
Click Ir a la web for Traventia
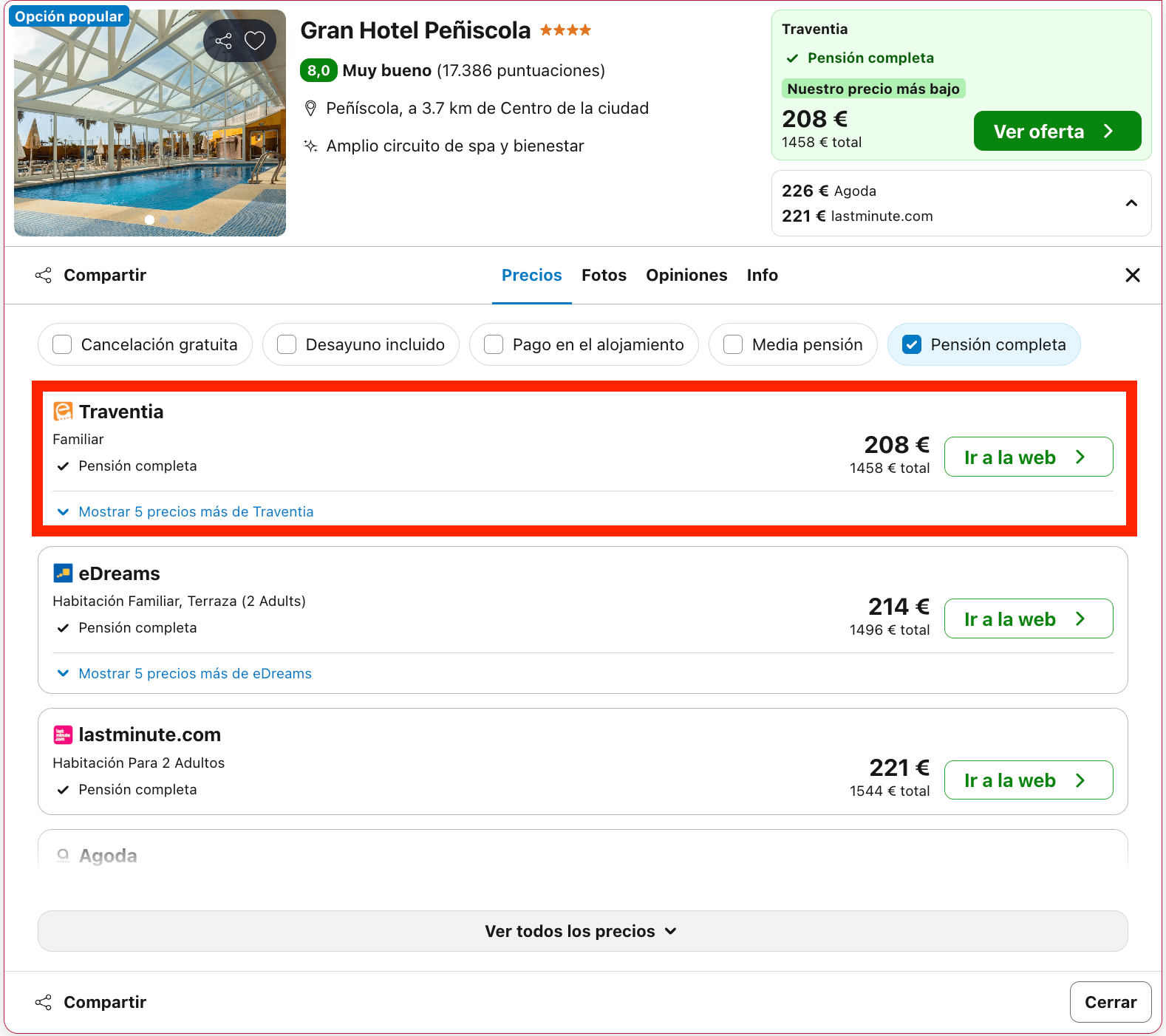tap(1029, 457)
